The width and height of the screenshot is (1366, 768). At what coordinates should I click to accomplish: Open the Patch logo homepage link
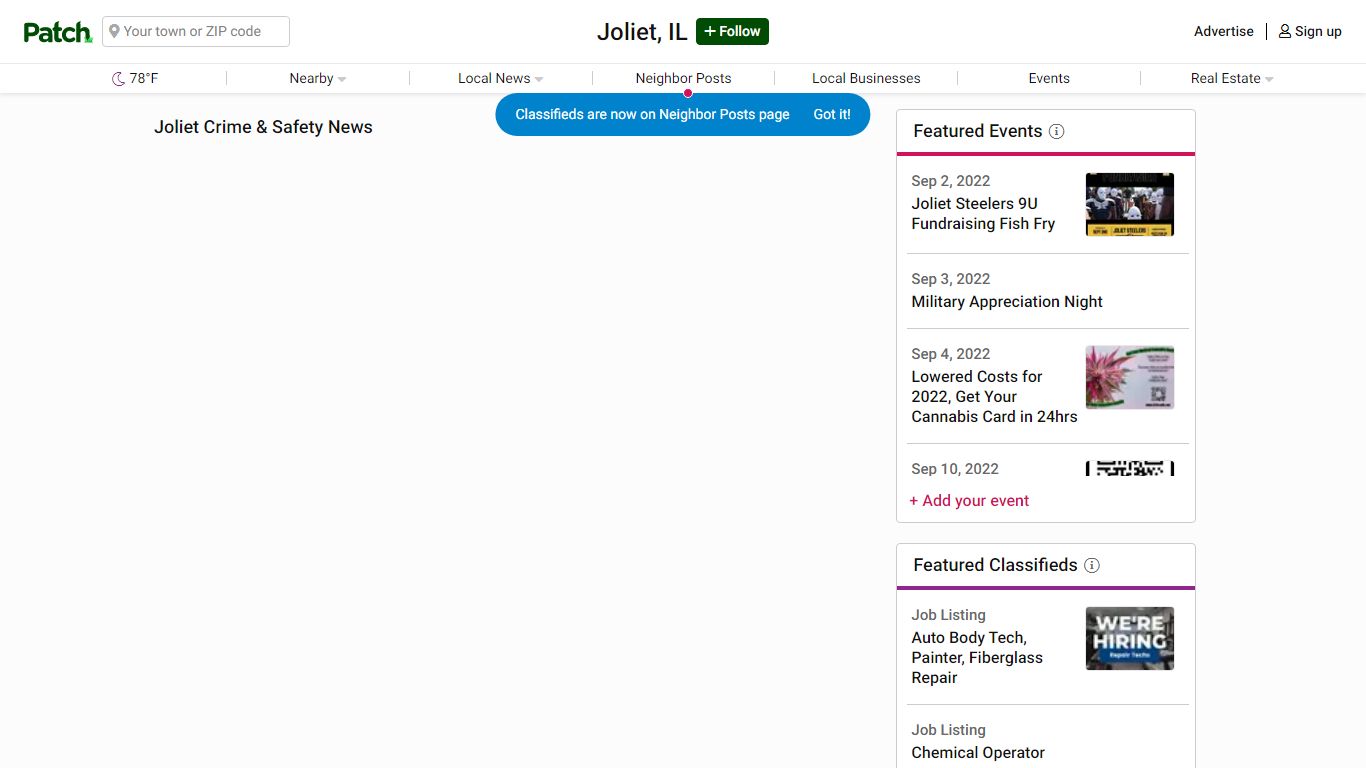(x=58, y=32)
